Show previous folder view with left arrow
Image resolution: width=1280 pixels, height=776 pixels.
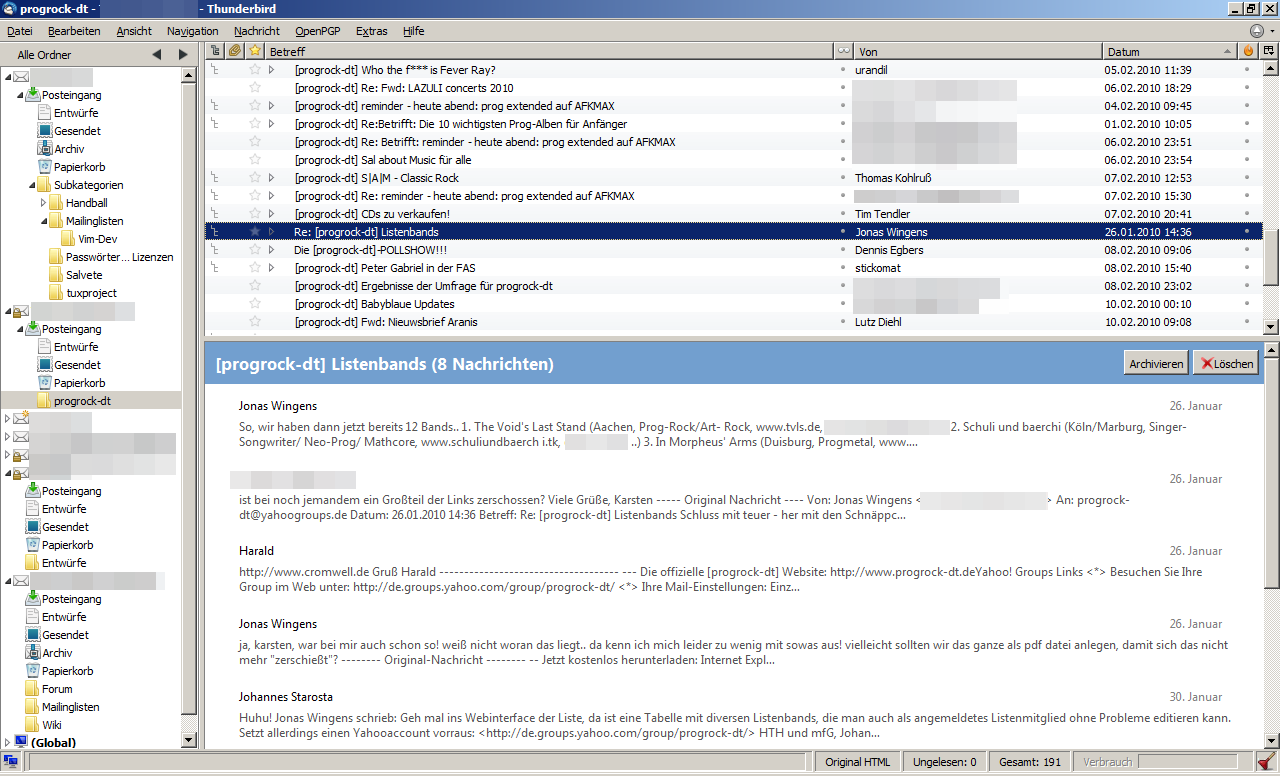pyautogui.click(x=156, y=55)
